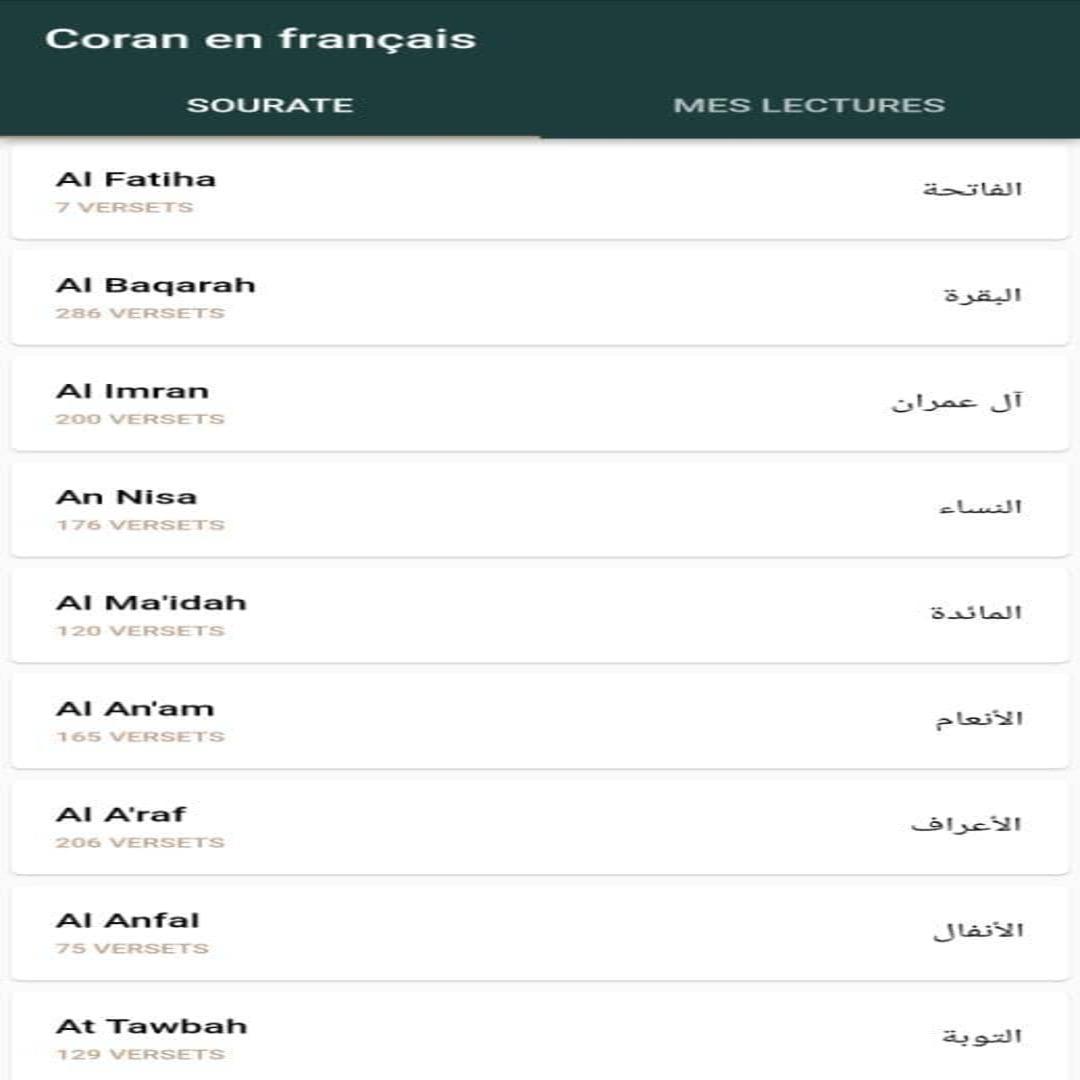1080x1080 pixels.
Task: Open Al Anfal with 75 versets
Action: coord(540,934)
